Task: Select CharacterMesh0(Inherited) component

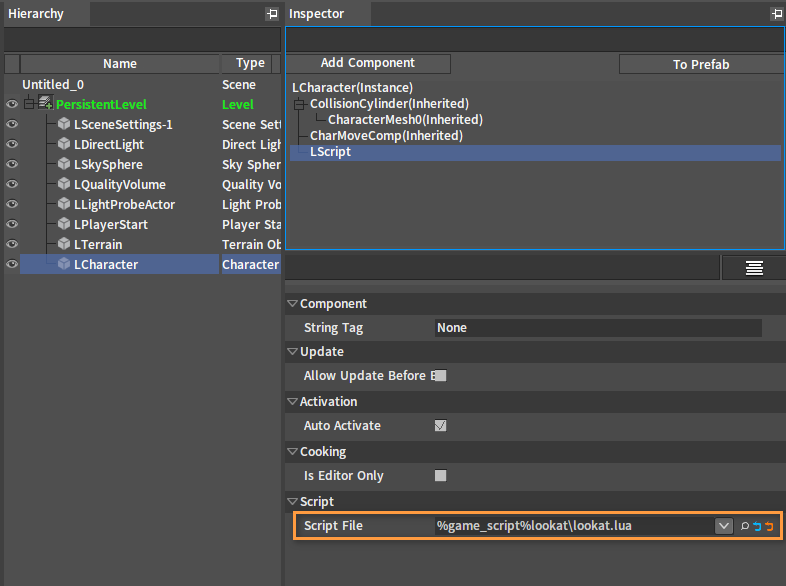Action: tap(405, 120)
